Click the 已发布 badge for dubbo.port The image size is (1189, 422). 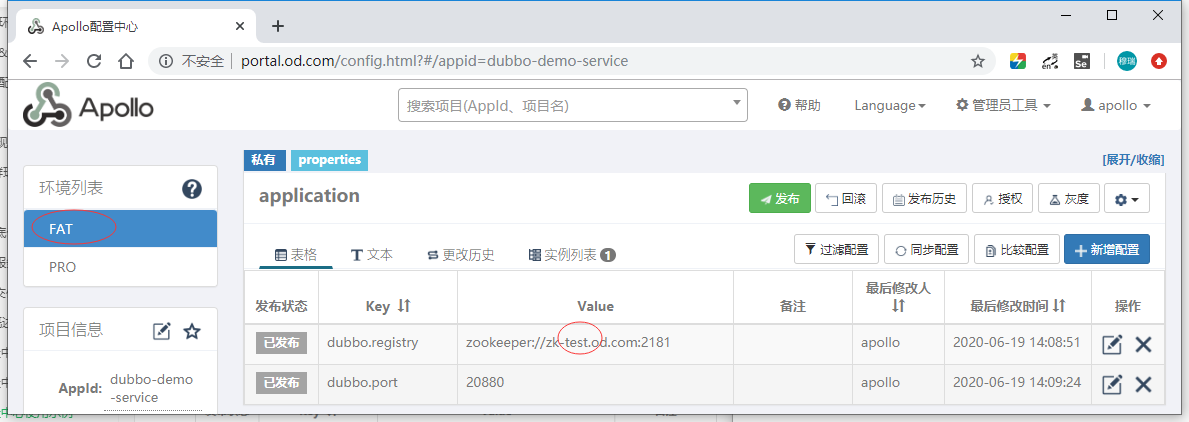click(x=281, y=383)
